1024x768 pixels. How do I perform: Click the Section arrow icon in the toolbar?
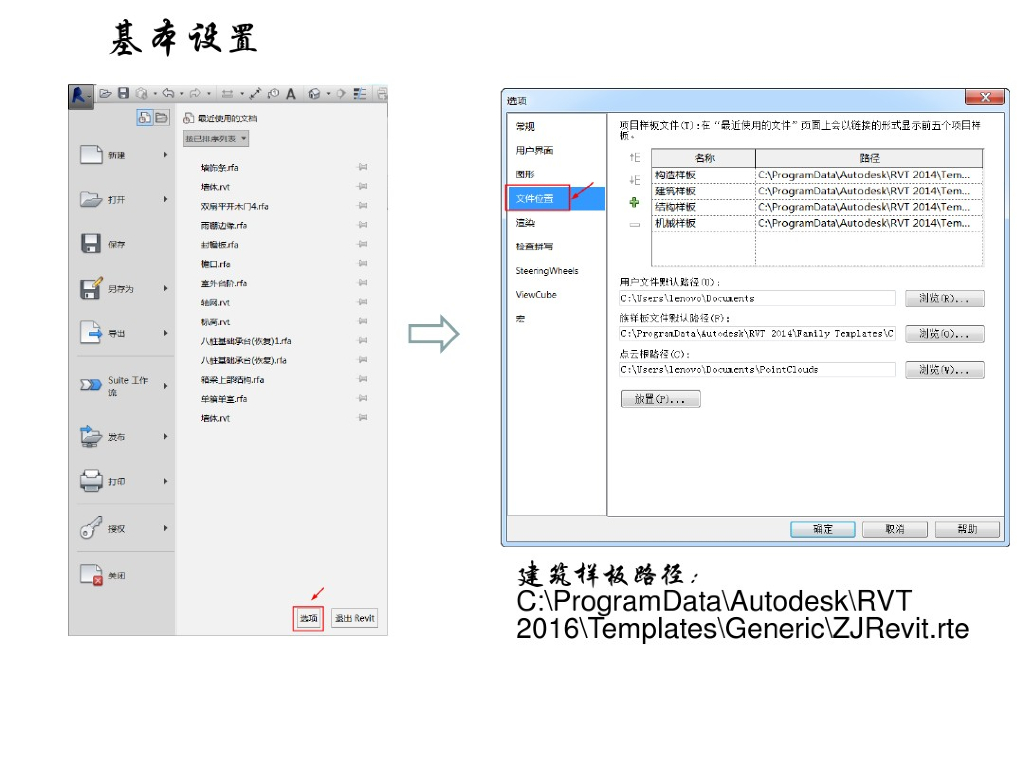click(340, 93)
